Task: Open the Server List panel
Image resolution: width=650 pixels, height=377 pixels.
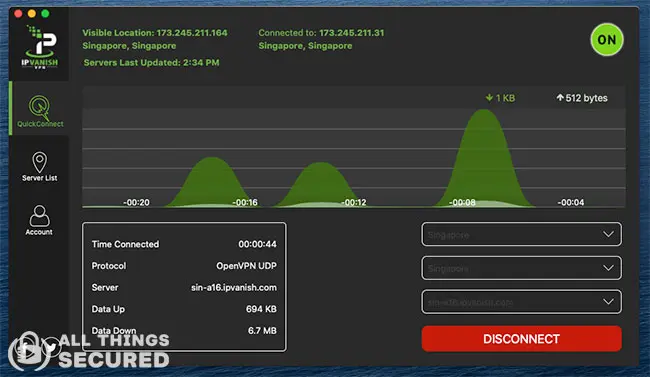Action: 39,167
